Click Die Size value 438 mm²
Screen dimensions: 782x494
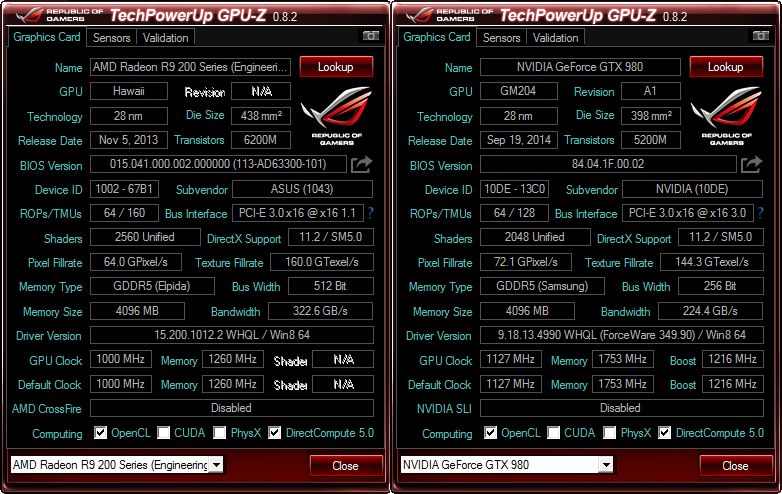pos(261,116)
